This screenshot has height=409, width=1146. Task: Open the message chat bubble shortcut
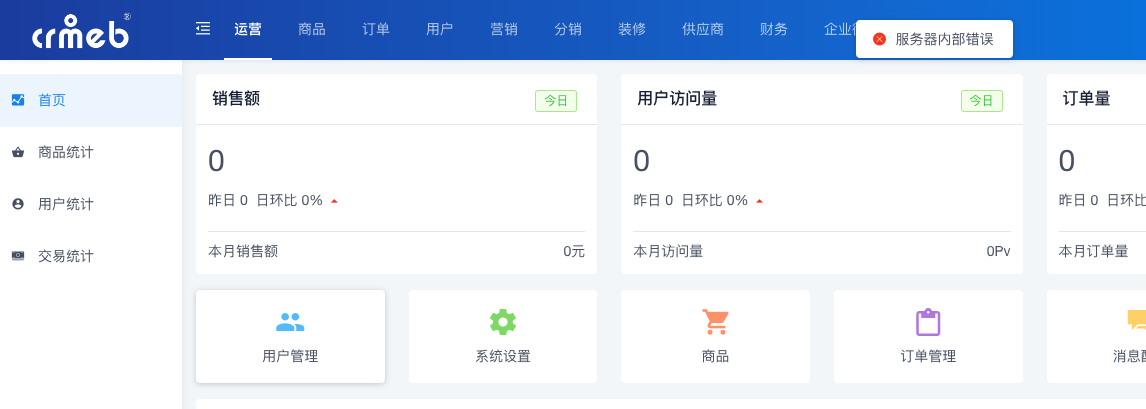click(x=1136, y=322)
